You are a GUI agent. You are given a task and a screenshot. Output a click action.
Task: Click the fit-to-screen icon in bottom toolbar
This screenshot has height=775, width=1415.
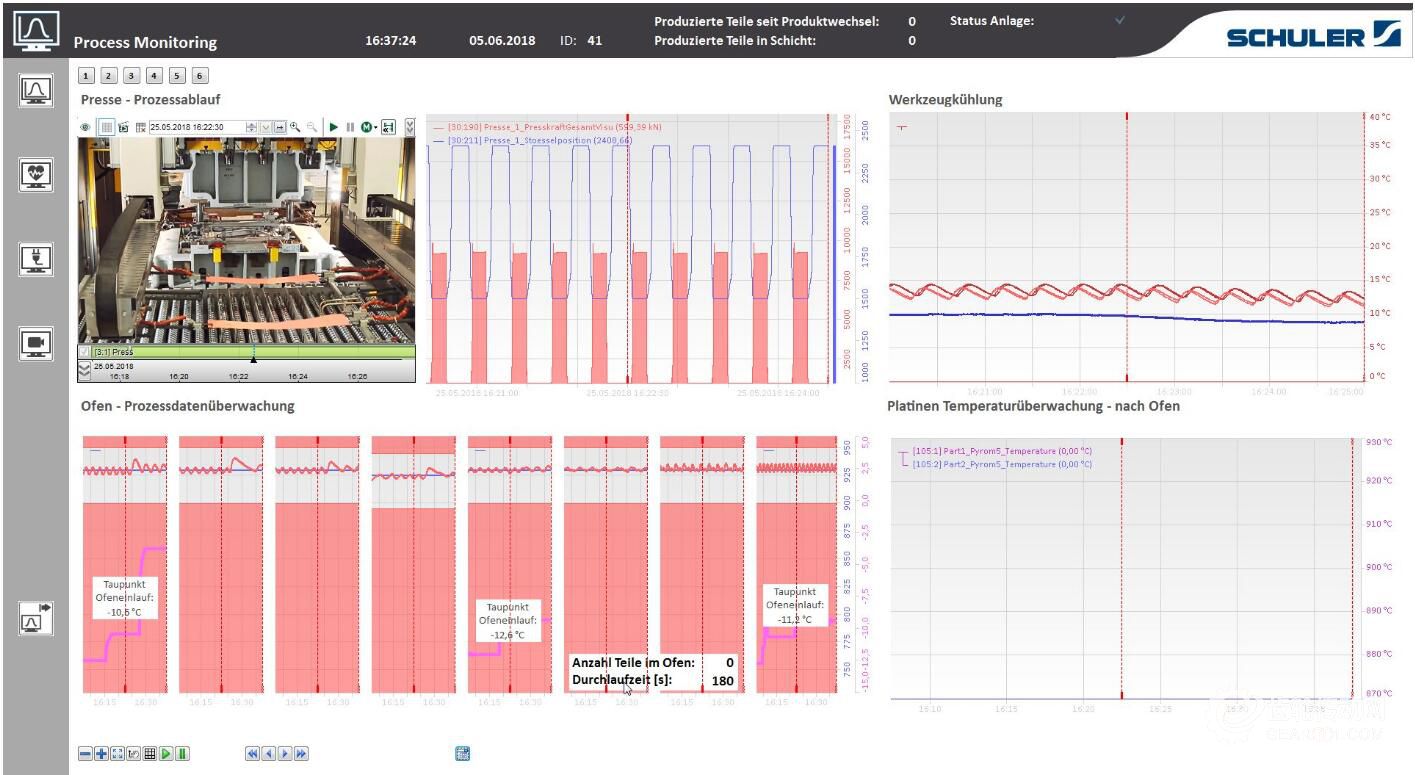117,754
